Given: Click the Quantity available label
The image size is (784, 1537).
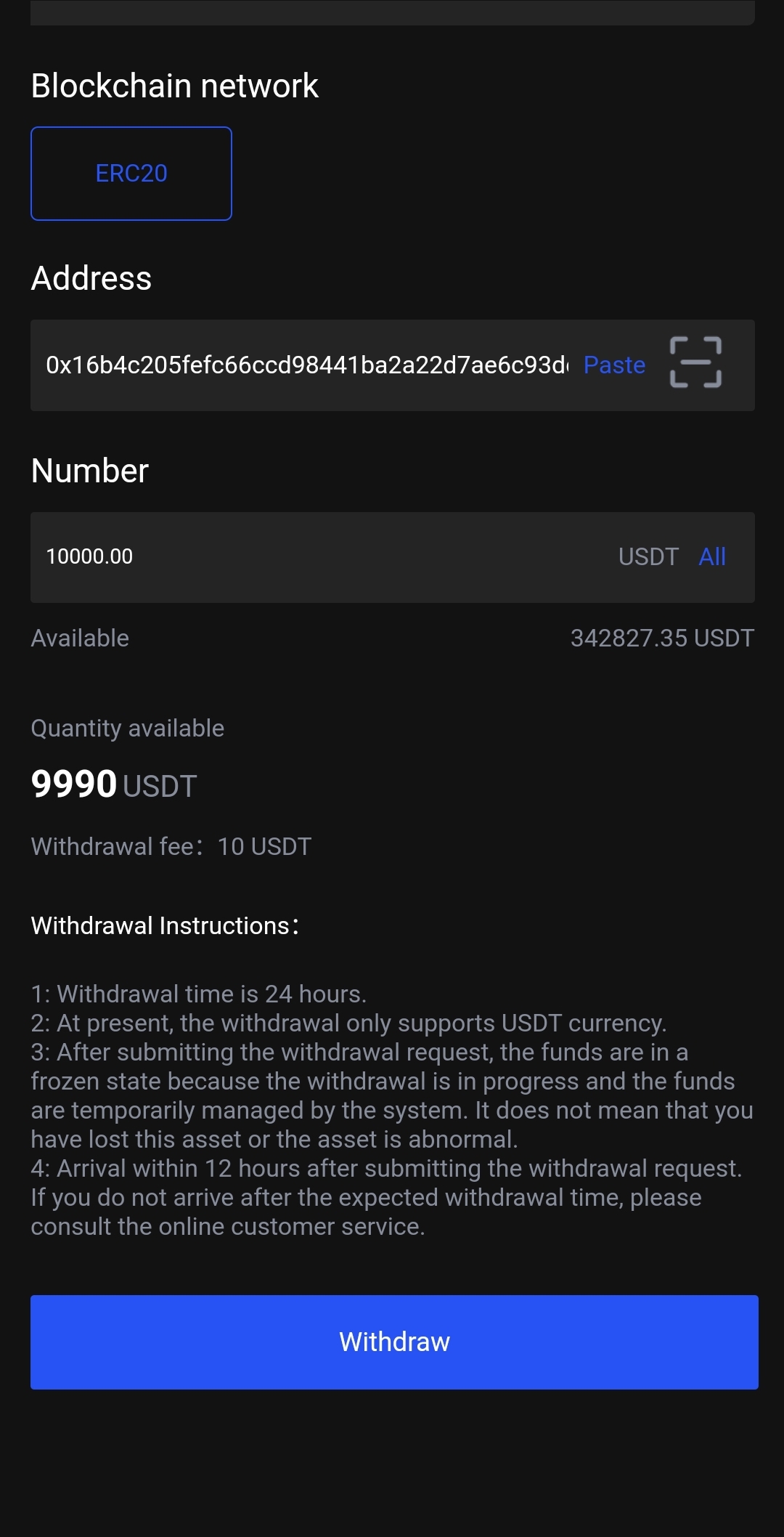Looking at the screenshot, I should pyautogui.click(x=128, y=728).
